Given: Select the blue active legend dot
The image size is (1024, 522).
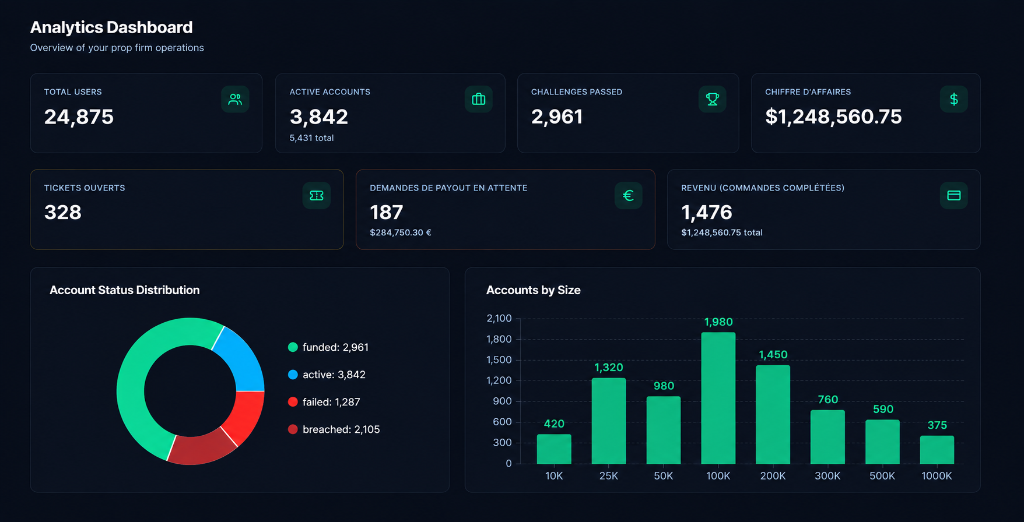Looking at the screenshot, I should 293,375.
